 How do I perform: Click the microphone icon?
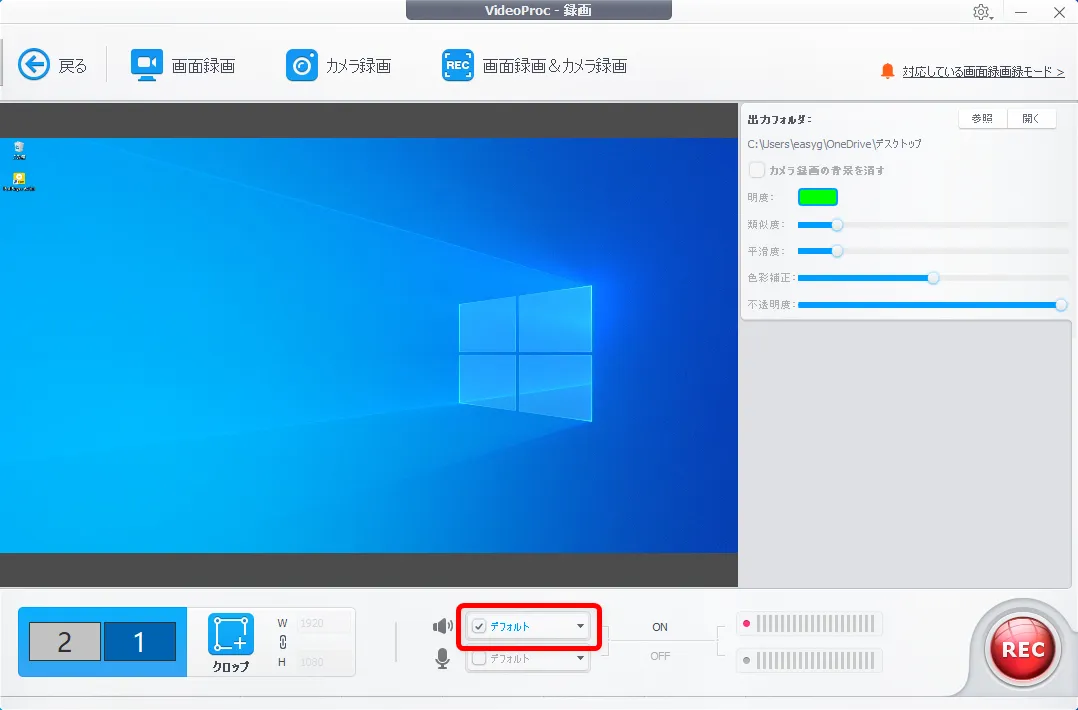tap(442, 658)
